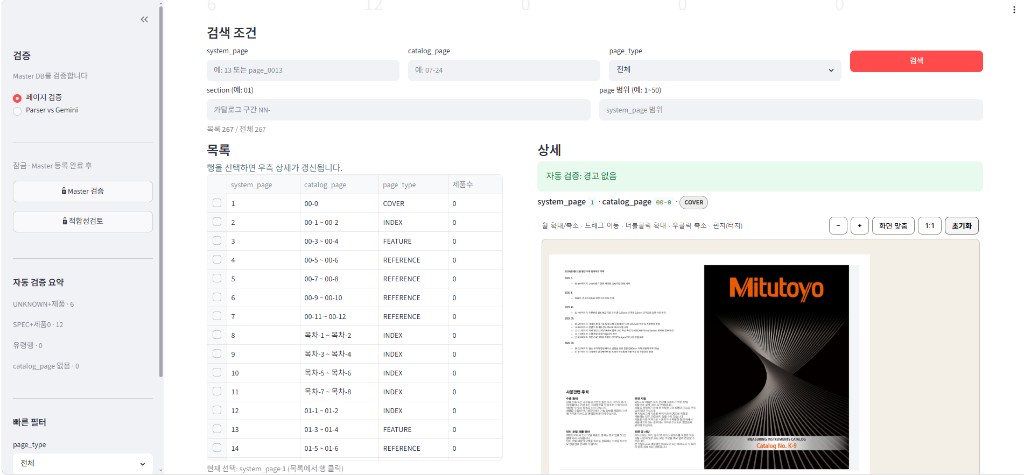
Task: Click 유령행 · 0 in the summary
Action: [x=27, y=345]
